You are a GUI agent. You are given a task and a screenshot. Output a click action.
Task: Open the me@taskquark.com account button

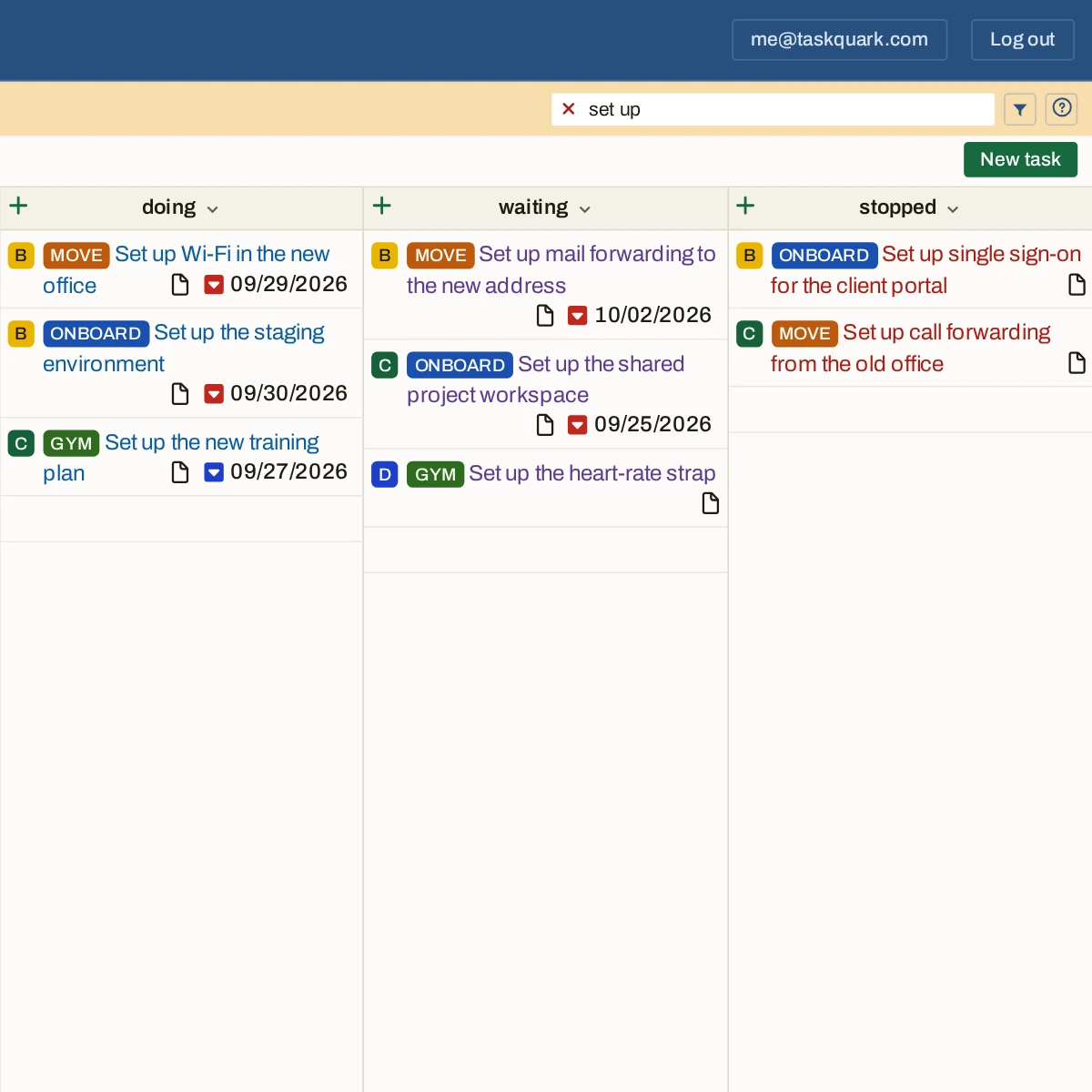point(839,40)
